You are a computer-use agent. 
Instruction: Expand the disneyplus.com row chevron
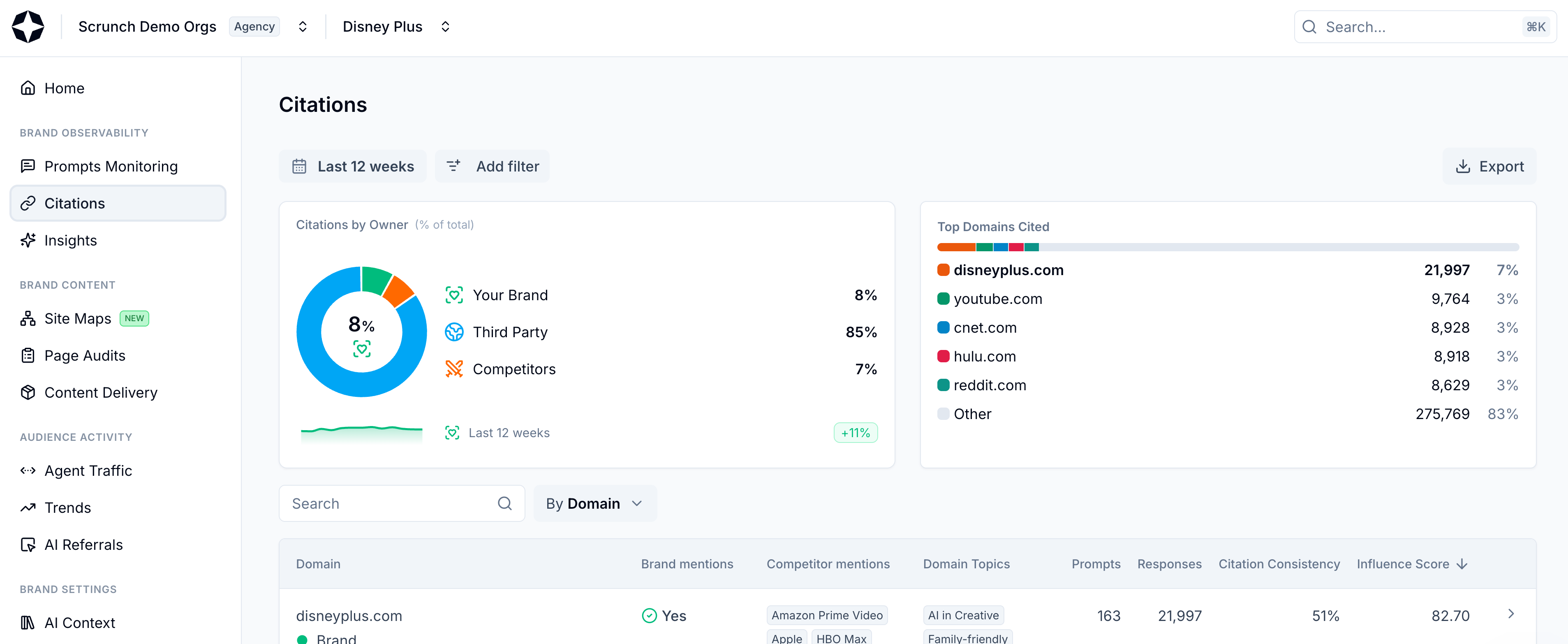1511,614
